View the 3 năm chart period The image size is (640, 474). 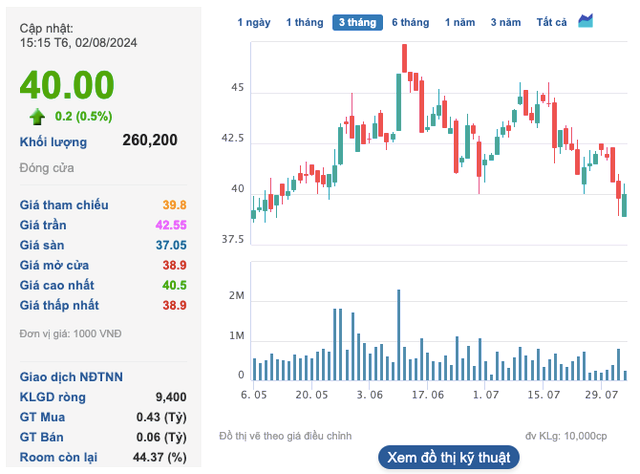(x=505, y=22)
